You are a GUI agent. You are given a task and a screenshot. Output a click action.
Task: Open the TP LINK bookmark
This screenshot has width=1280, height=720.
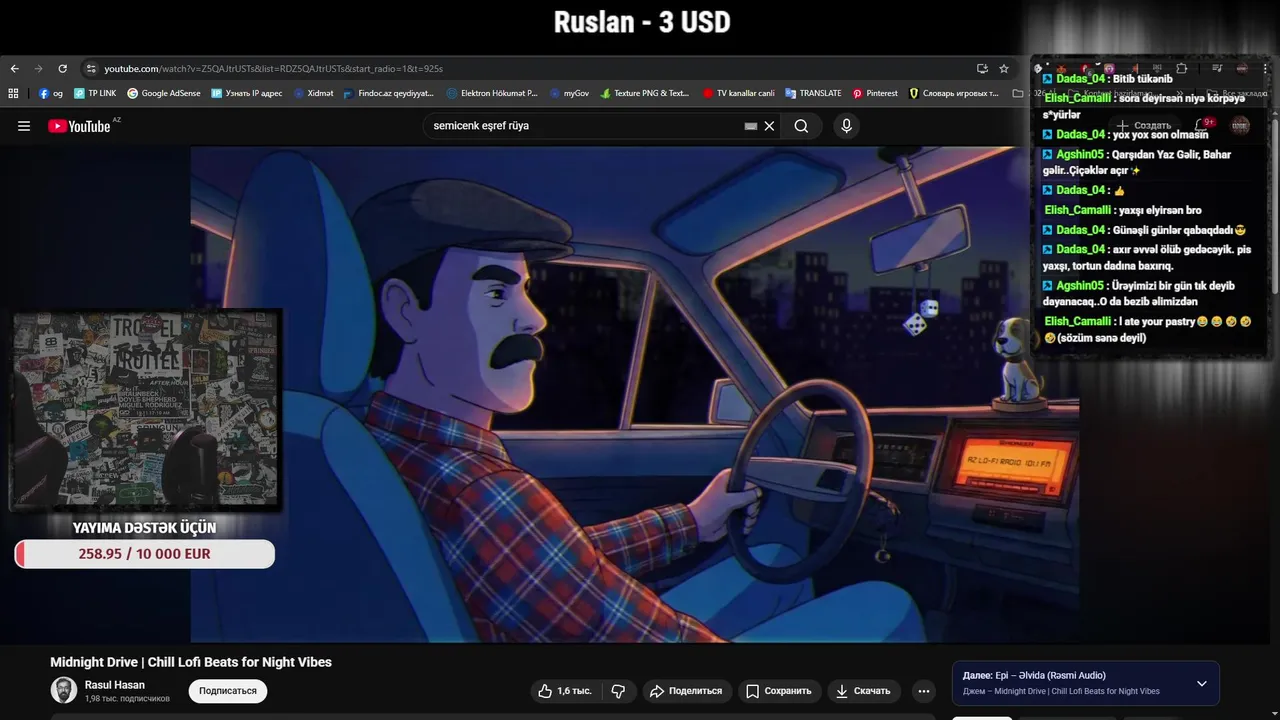coord(95,93)
